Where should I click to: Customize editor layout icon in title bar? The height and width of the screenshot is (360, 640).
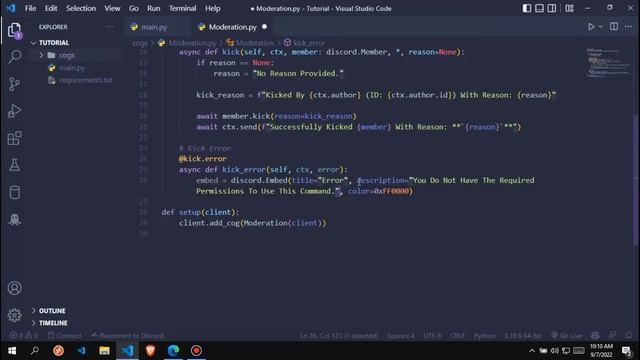tap(569, 8)
